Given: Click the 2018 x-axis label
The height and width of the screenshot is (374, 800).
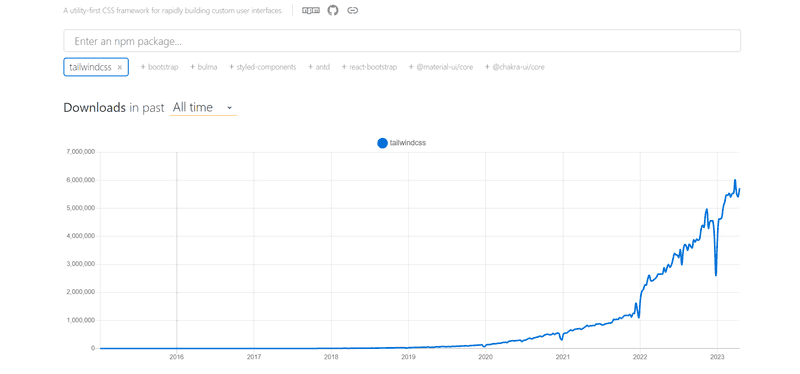Looking at the screenshot, I should tap(331, 357).
